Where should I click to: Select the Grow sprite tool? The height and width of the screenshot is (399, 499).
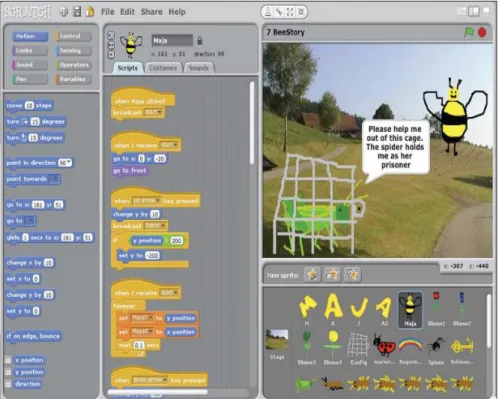point(290,12)
